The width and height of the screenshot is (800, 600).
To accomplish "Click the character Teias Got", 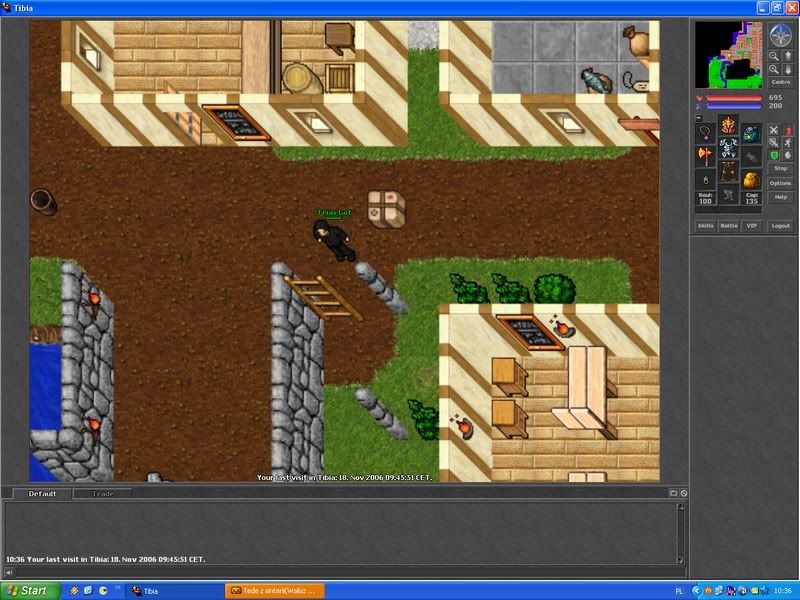I will tap(334, 240).
